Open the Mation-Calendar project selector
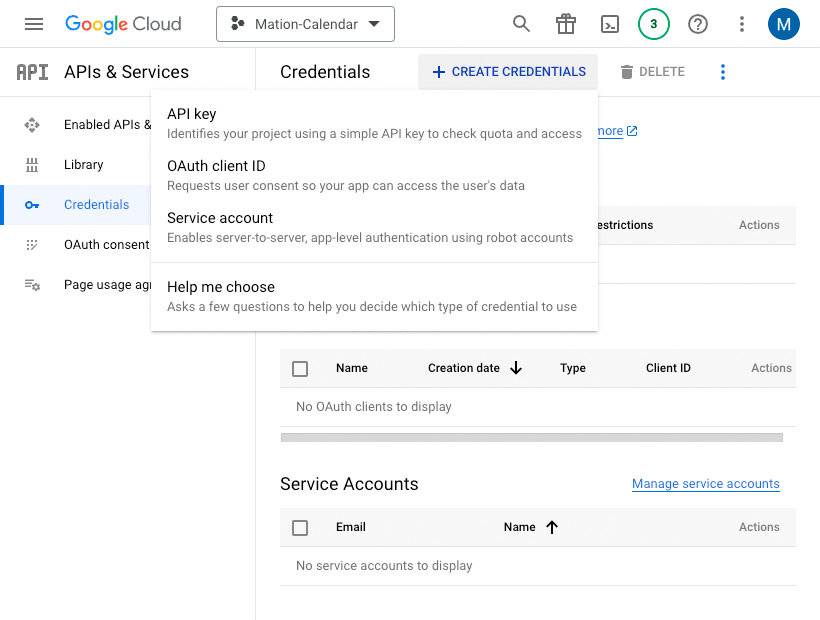The width and height of the screenshot is (820, 620). pyautogui.click(x=305, y=24)
